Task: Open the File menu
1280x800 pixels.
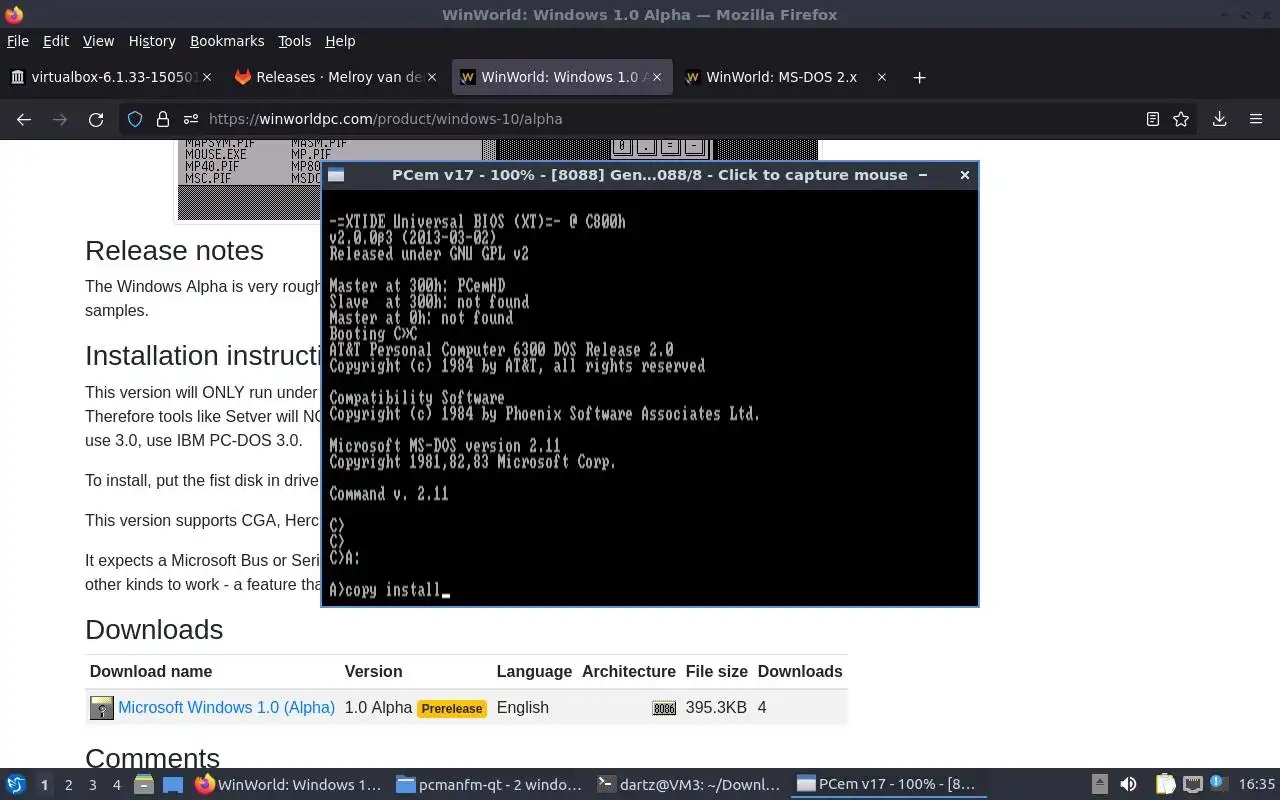Action: click(18, 41)
